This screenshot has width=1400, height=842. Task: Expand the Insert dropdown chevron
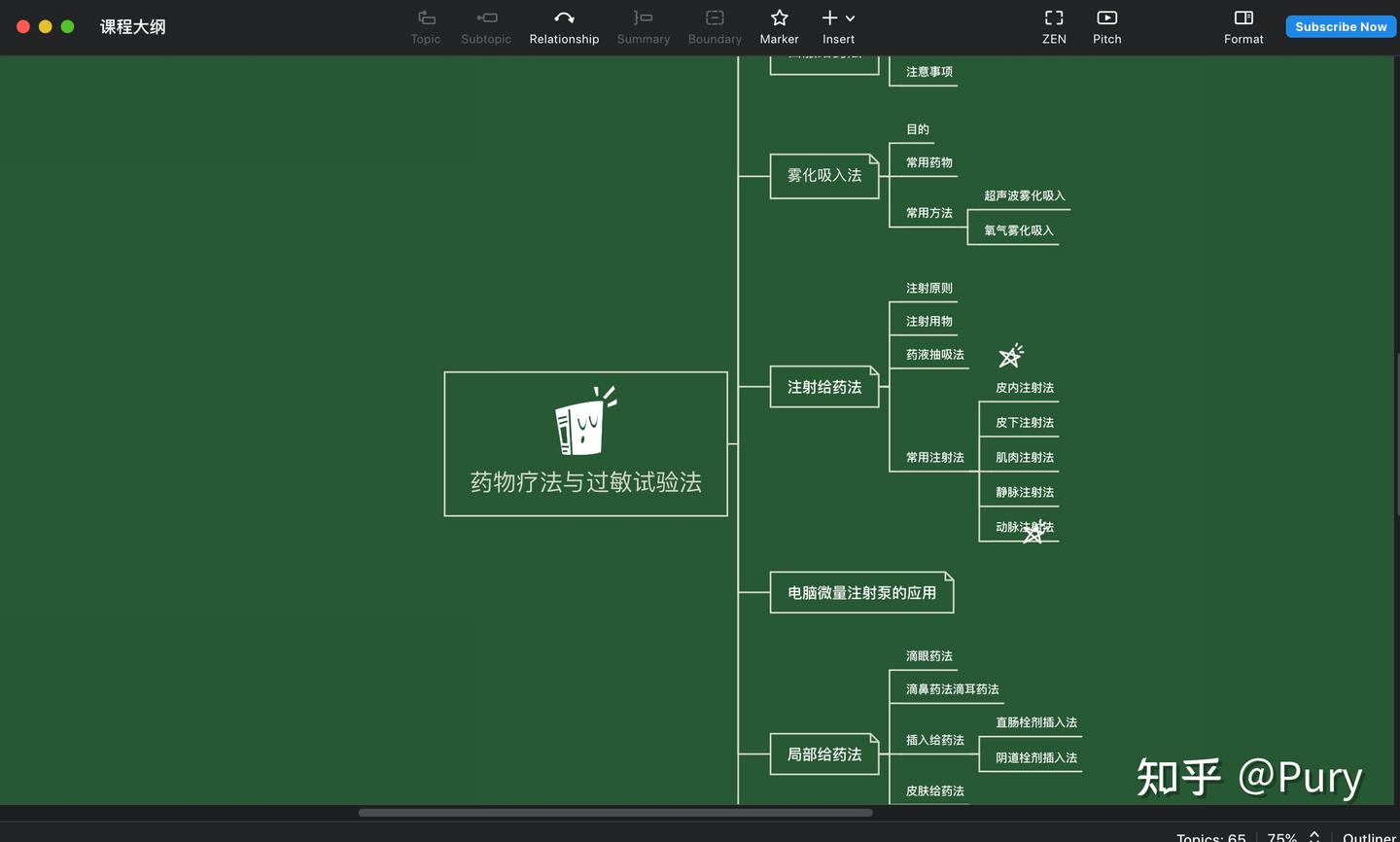(x=851, y=18)
